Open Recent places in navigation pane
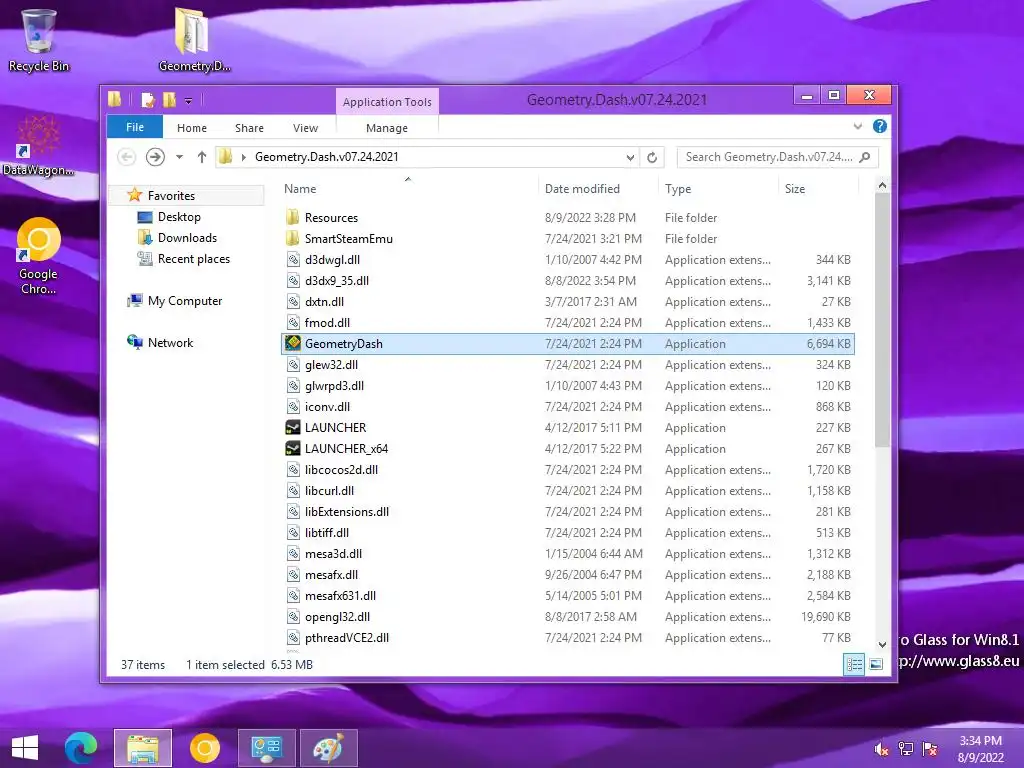 [193, 259]
